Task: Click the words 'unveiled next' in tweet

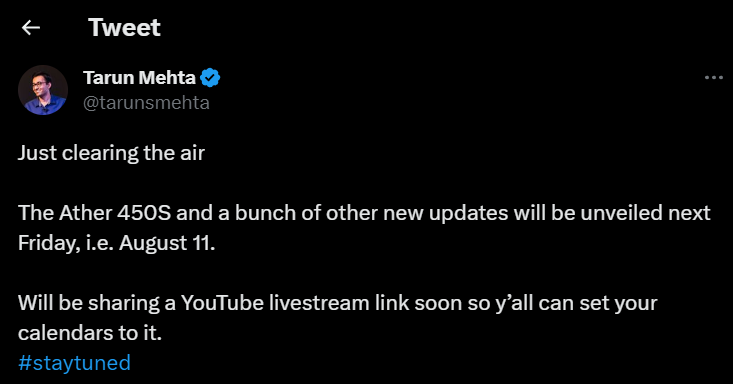Action: [x=646, y=213]
